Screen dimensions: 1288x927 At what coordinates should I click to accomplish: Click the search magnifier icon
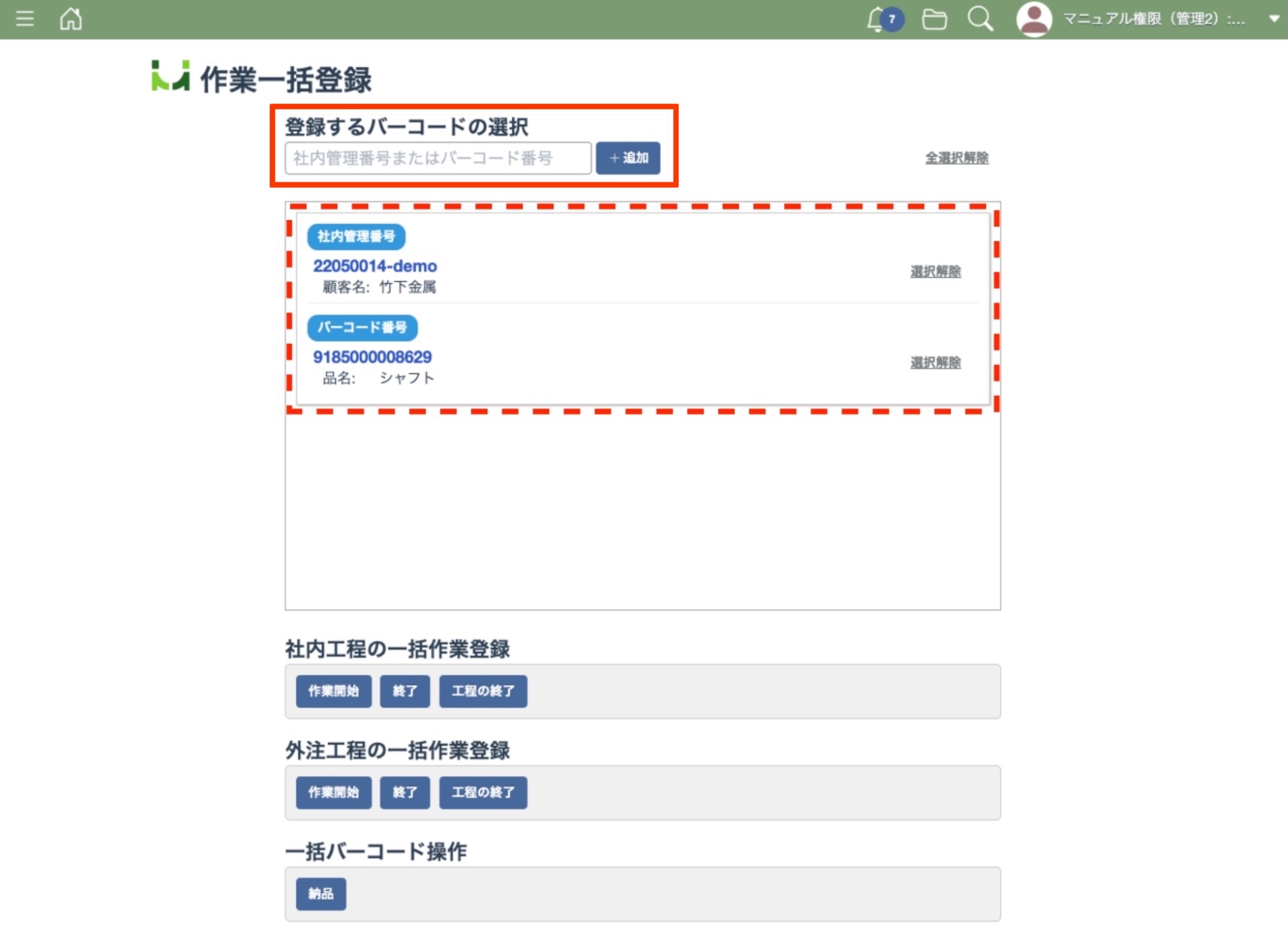[x=980, y=20]
